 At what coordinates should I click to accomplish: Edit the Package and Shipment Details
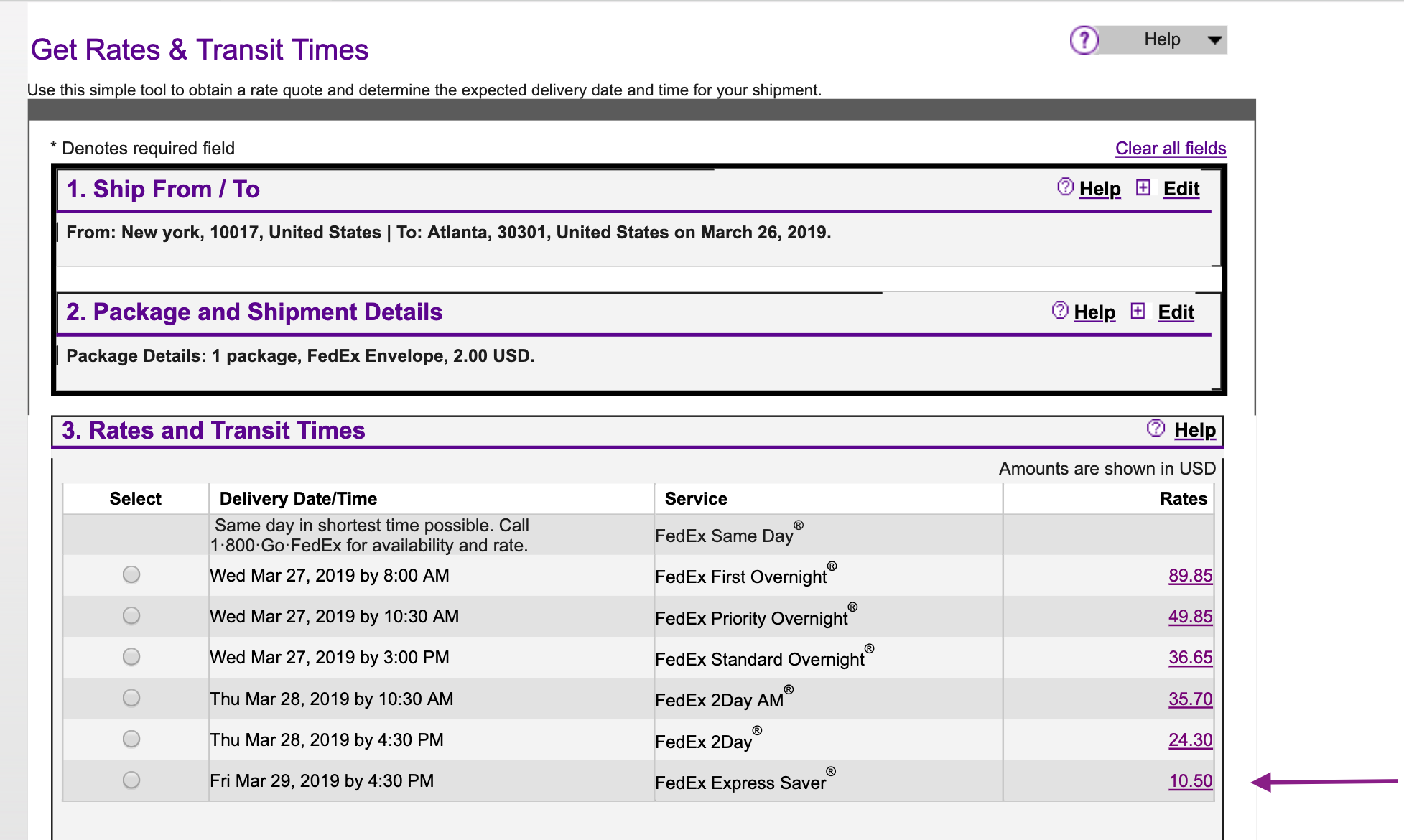(x=1176, y=312)
